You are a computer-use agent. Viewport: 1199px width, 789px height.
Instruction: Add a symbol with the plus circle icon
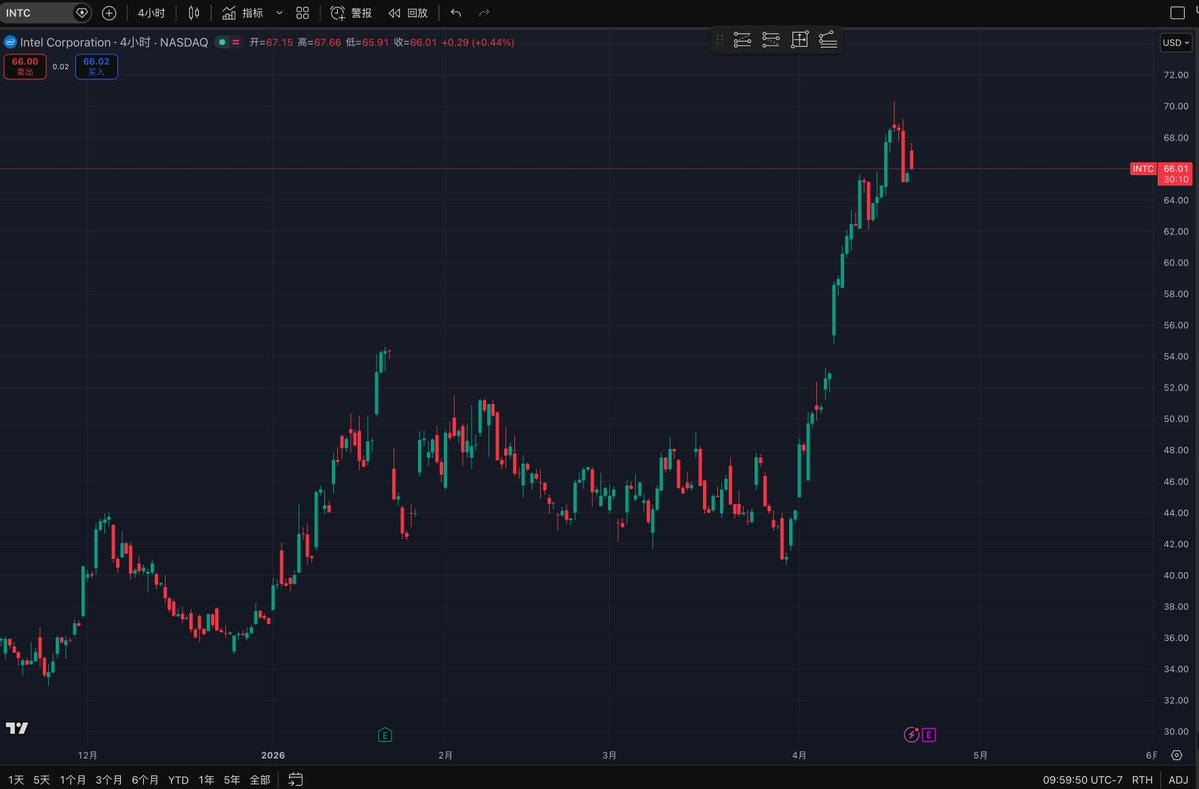pyautogui.click(x=109, y=13)
